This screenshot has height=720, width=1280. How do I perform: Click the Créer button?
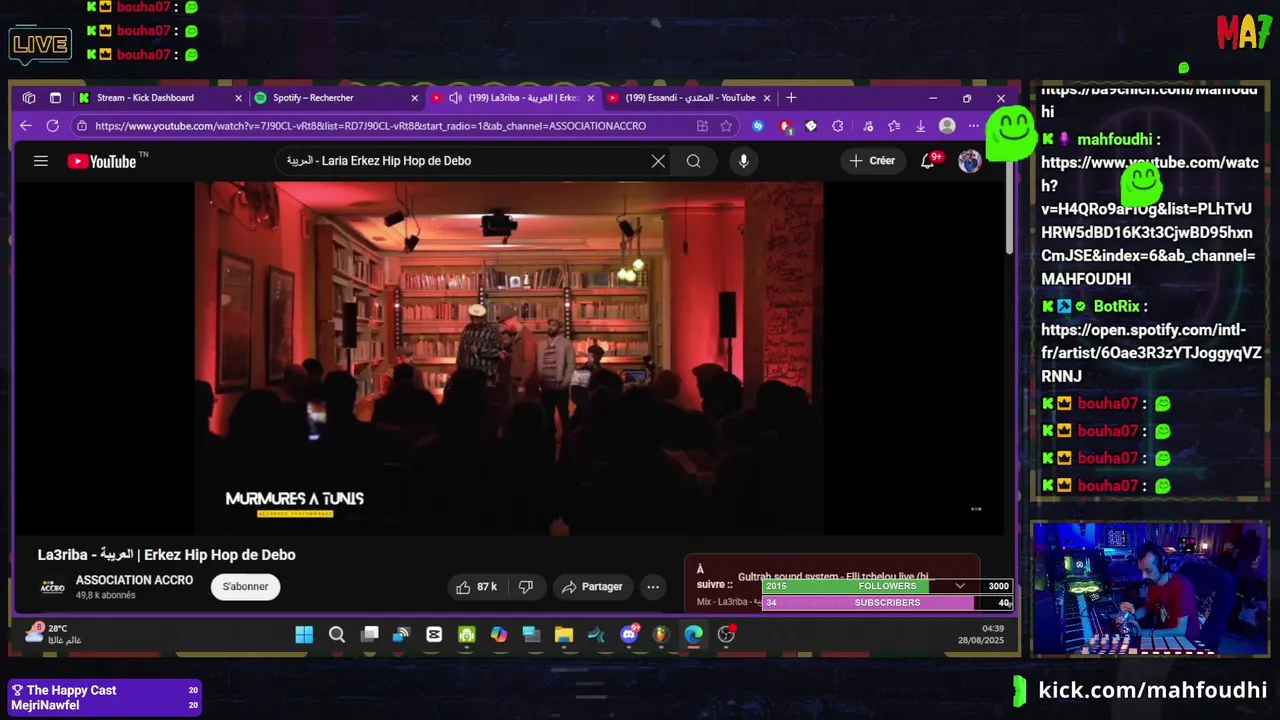click(871, 161)
